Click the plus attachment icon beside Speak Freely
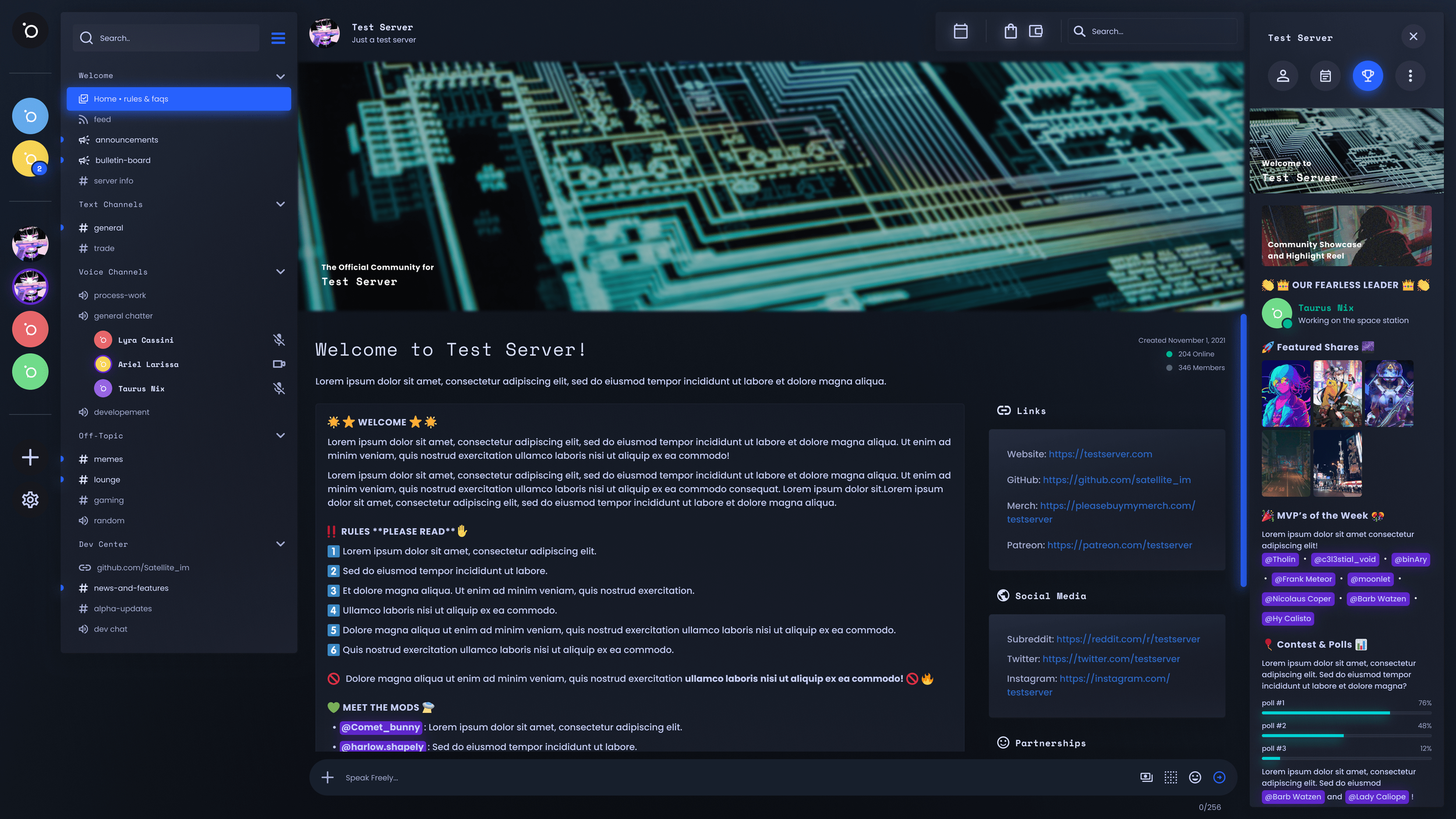Image resolution: width=1456 pixels, height=819 pixels. (328, 777)
